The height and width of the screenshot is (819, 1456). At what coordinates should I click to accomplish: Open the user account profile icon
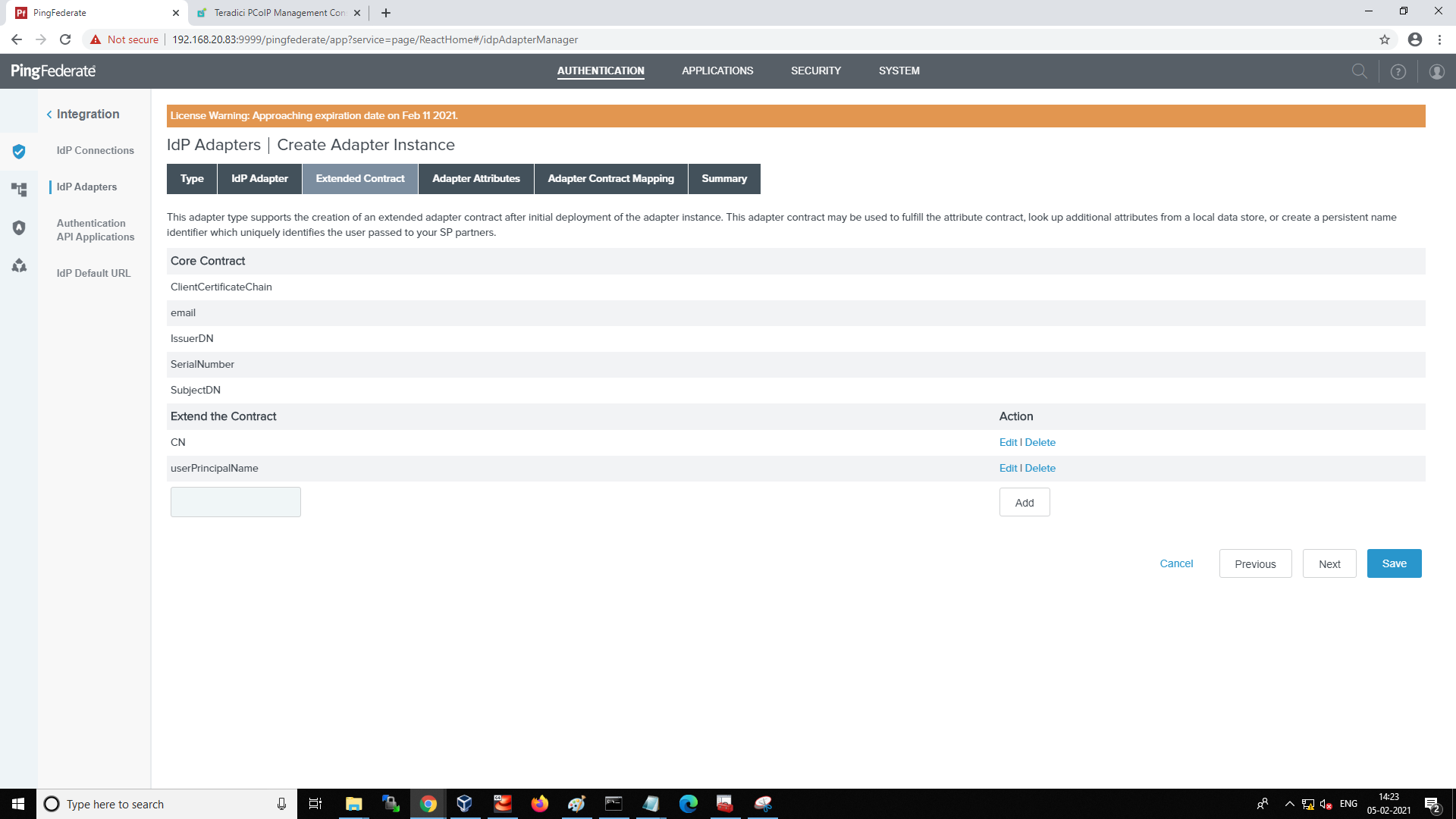tap(1436, 71)
